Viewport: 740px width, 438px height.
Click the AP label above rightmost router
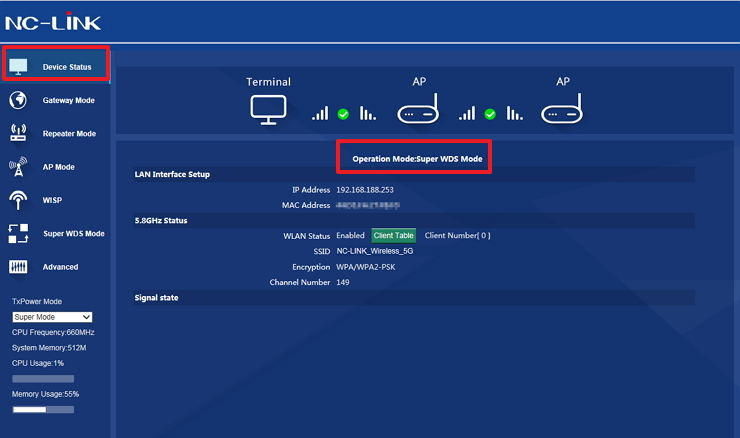click(563, 82)
